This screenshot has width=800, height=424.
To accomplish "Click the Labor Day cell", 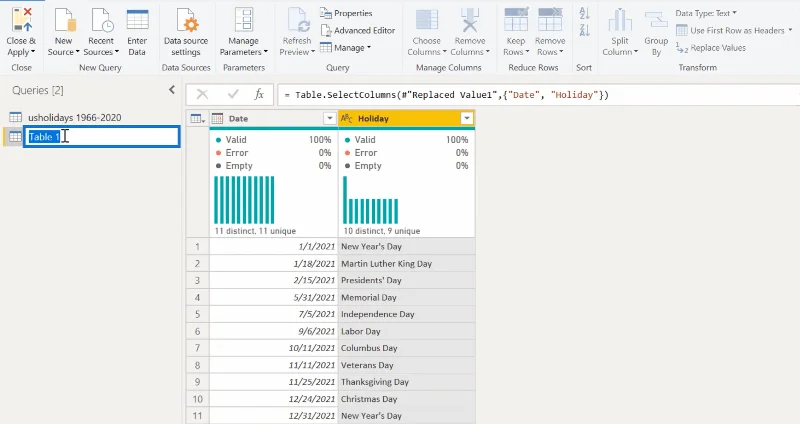I will click(x=407, y=331).
